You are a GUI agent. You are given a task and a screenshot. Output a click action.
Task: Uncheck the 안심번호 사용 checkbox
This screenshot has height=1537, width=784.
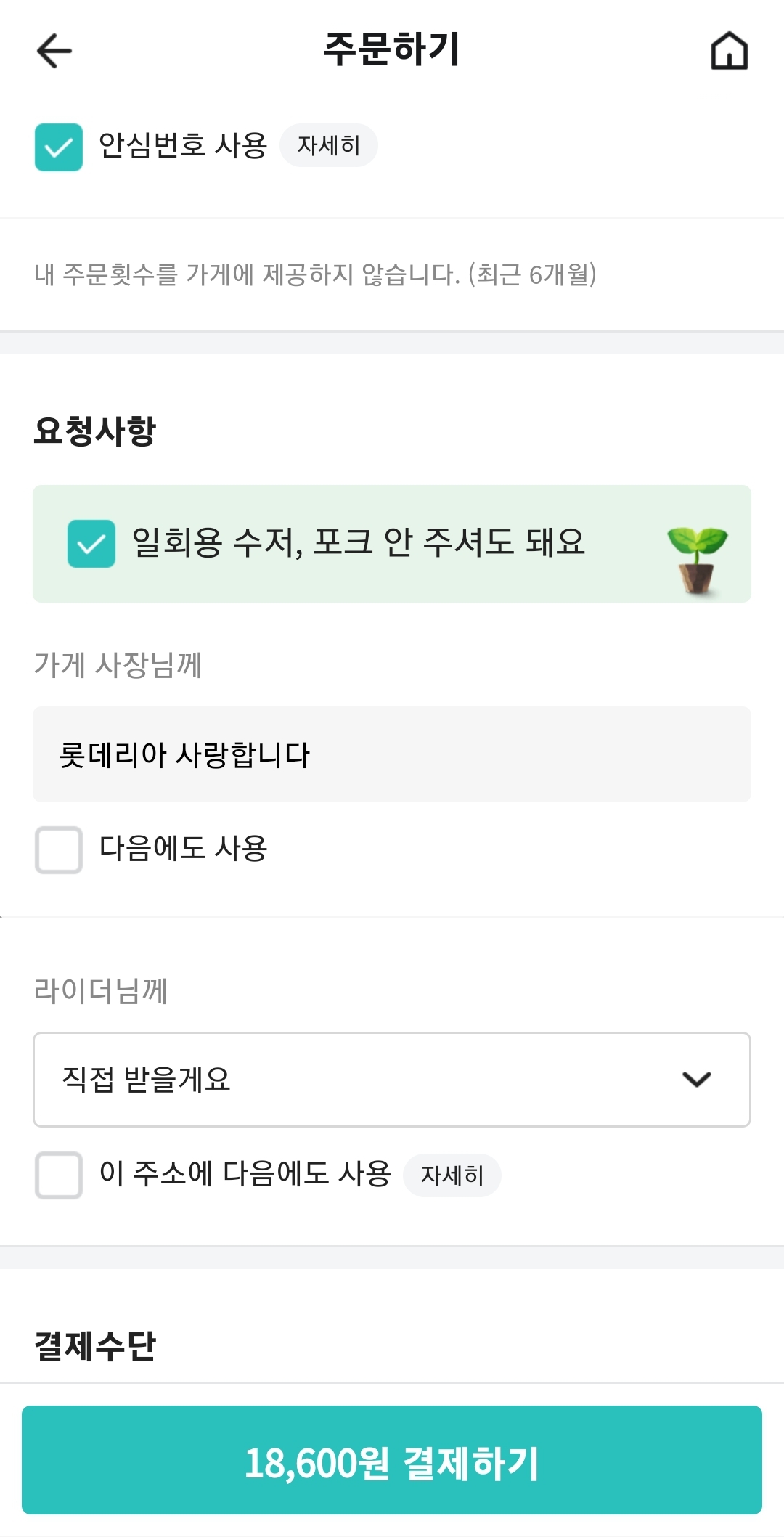pyautogui.click(x=59, y=147)
